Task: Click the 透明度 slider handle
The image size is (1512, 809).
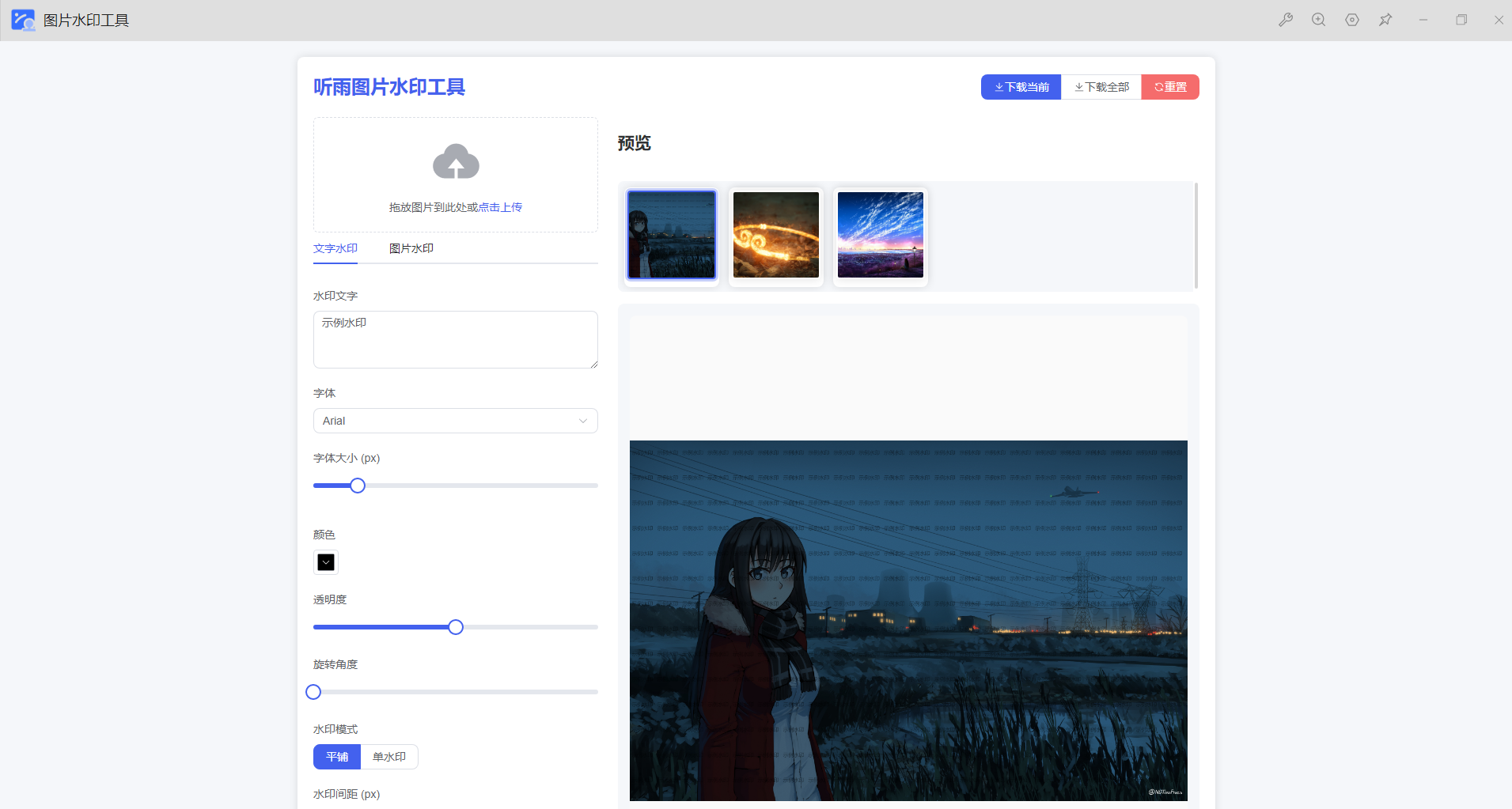Action: point(456,627)
